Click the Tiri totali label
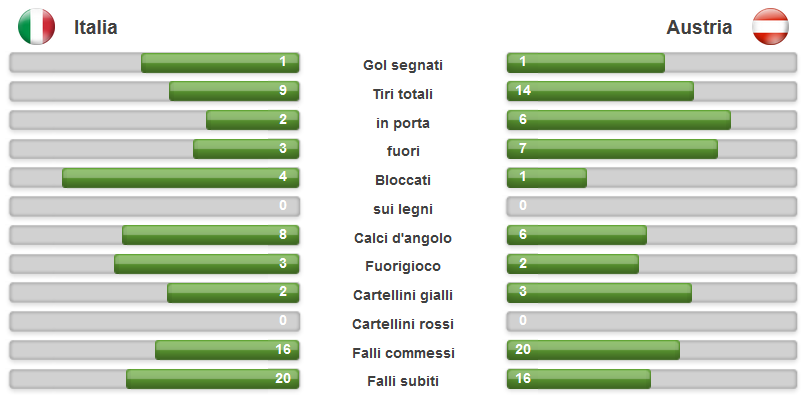 coord(403,94)
